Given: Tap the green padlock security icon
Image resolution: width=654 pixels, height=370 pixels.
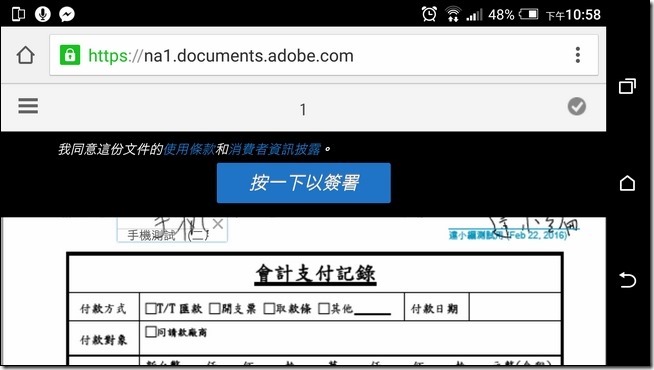Looking at the screenshot, I should tap(70, 55).
